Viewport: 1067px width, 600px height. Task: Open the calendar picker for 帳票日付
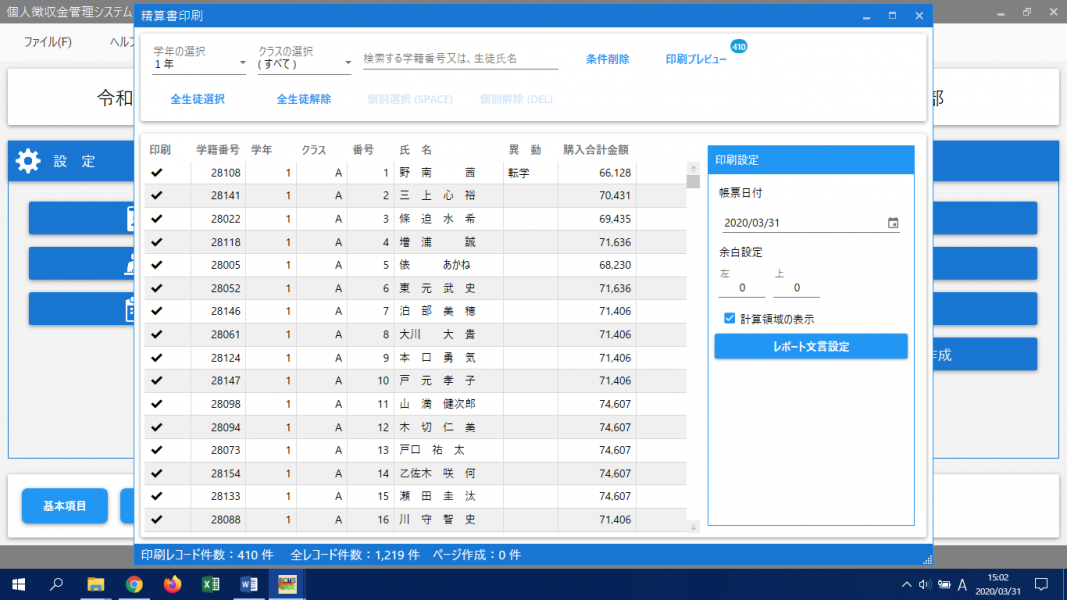click(893, 223)
